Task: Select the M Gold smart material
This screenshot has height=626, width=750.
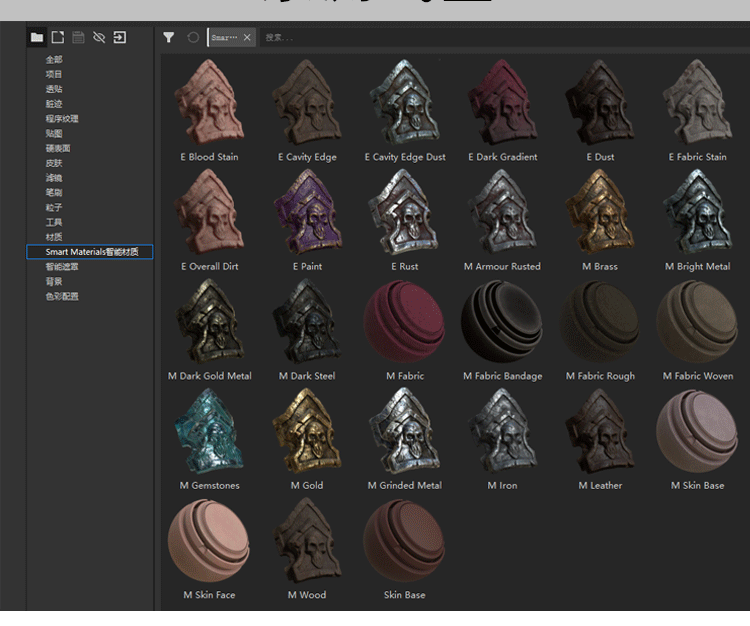Action: (307, 431)
